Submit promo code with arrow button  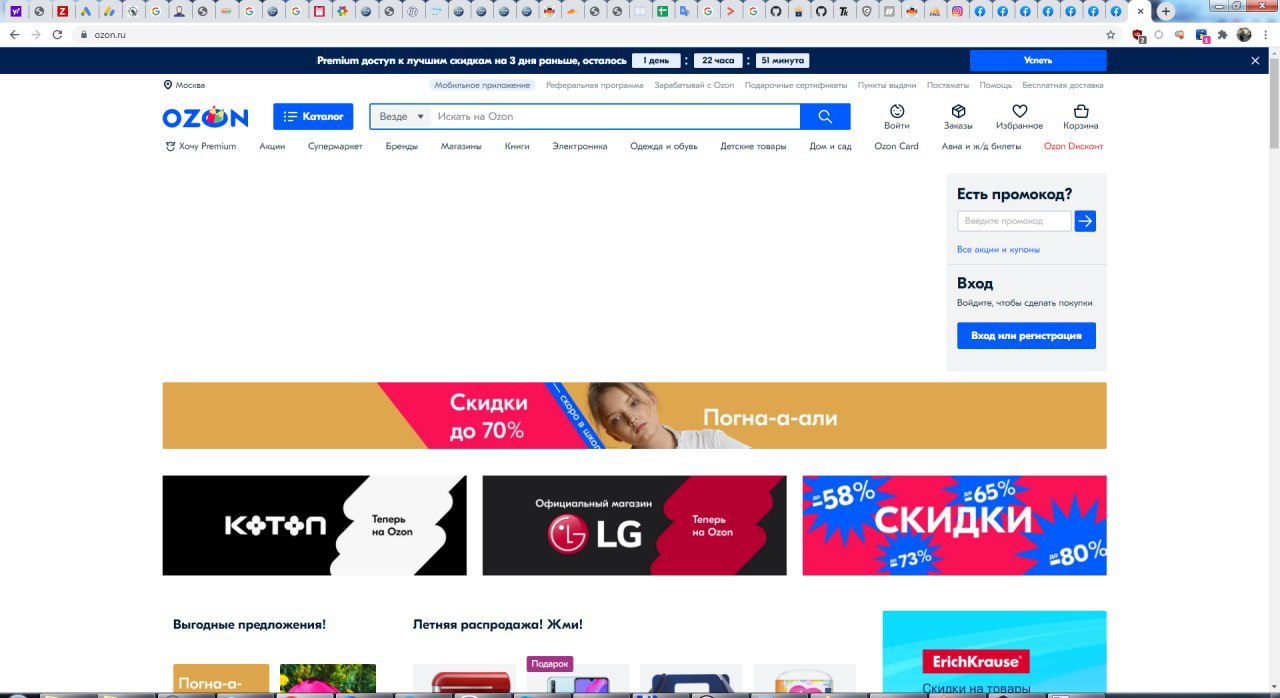coord(1085,221)
